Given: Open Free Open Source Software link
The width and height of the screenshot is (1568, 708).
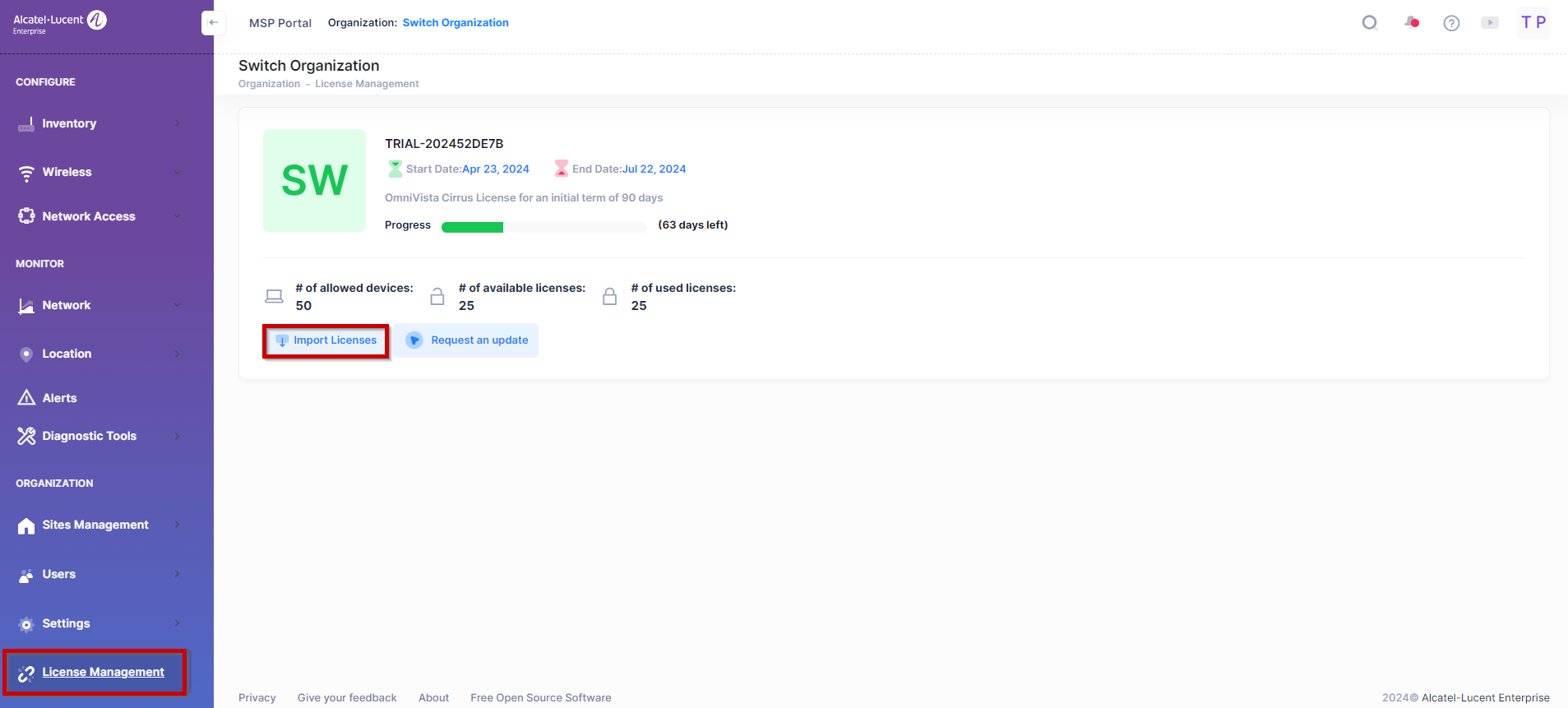Looking at the screenshot, I should [x=541, y=697].
